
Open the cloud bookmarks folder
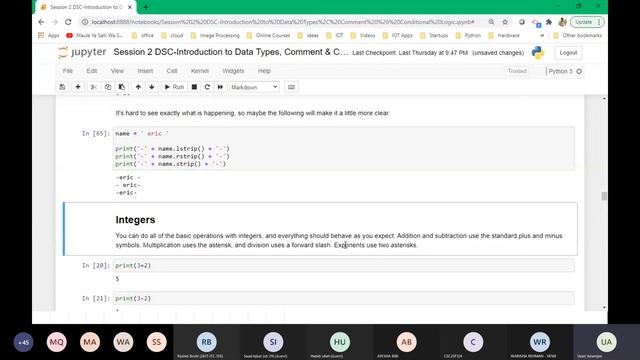(172, 36)
